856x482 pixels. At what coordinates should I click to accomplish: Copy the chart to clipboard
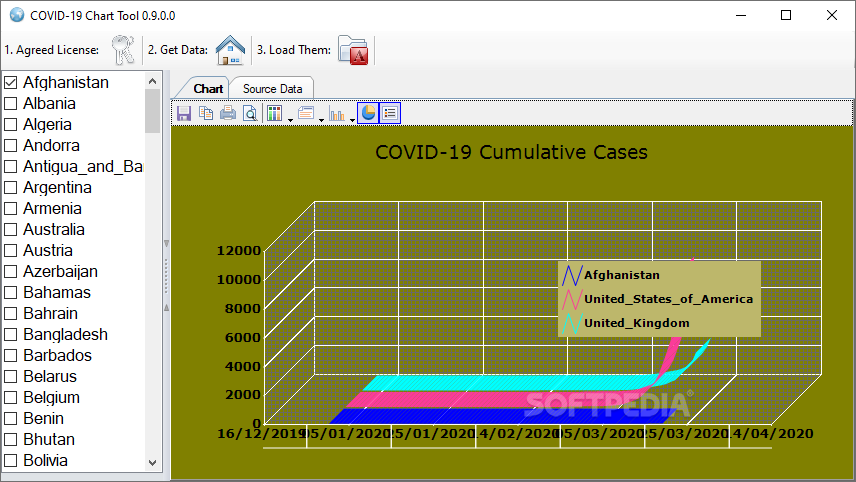point(206,113)
